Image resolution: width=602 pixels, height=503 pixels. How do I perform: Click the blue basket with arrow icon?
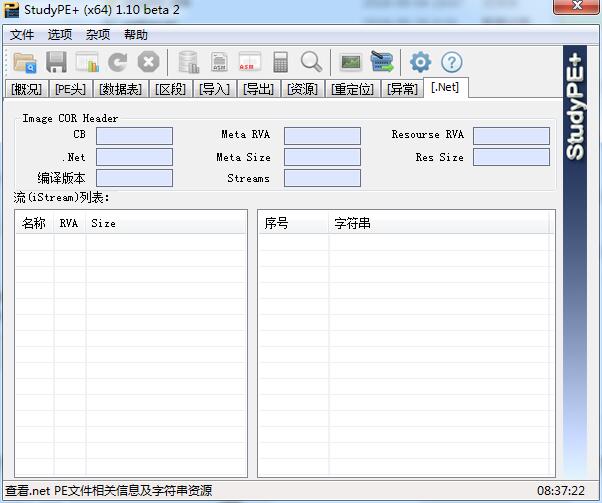[382, 62]
